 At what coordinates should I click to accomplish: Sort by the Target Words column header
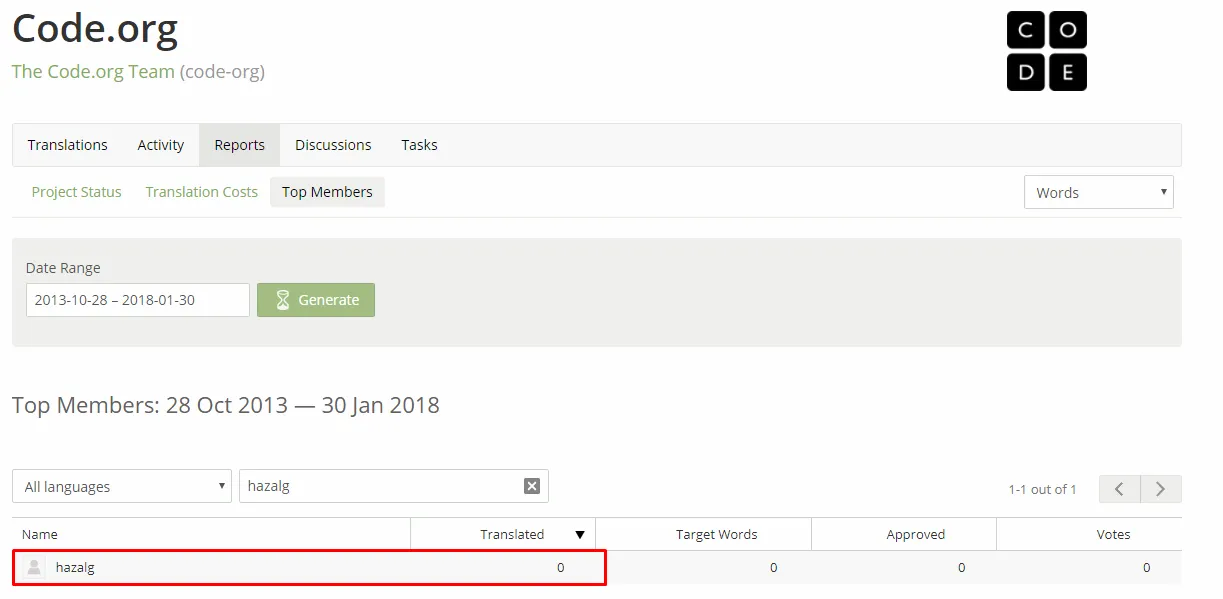[703, 534]
